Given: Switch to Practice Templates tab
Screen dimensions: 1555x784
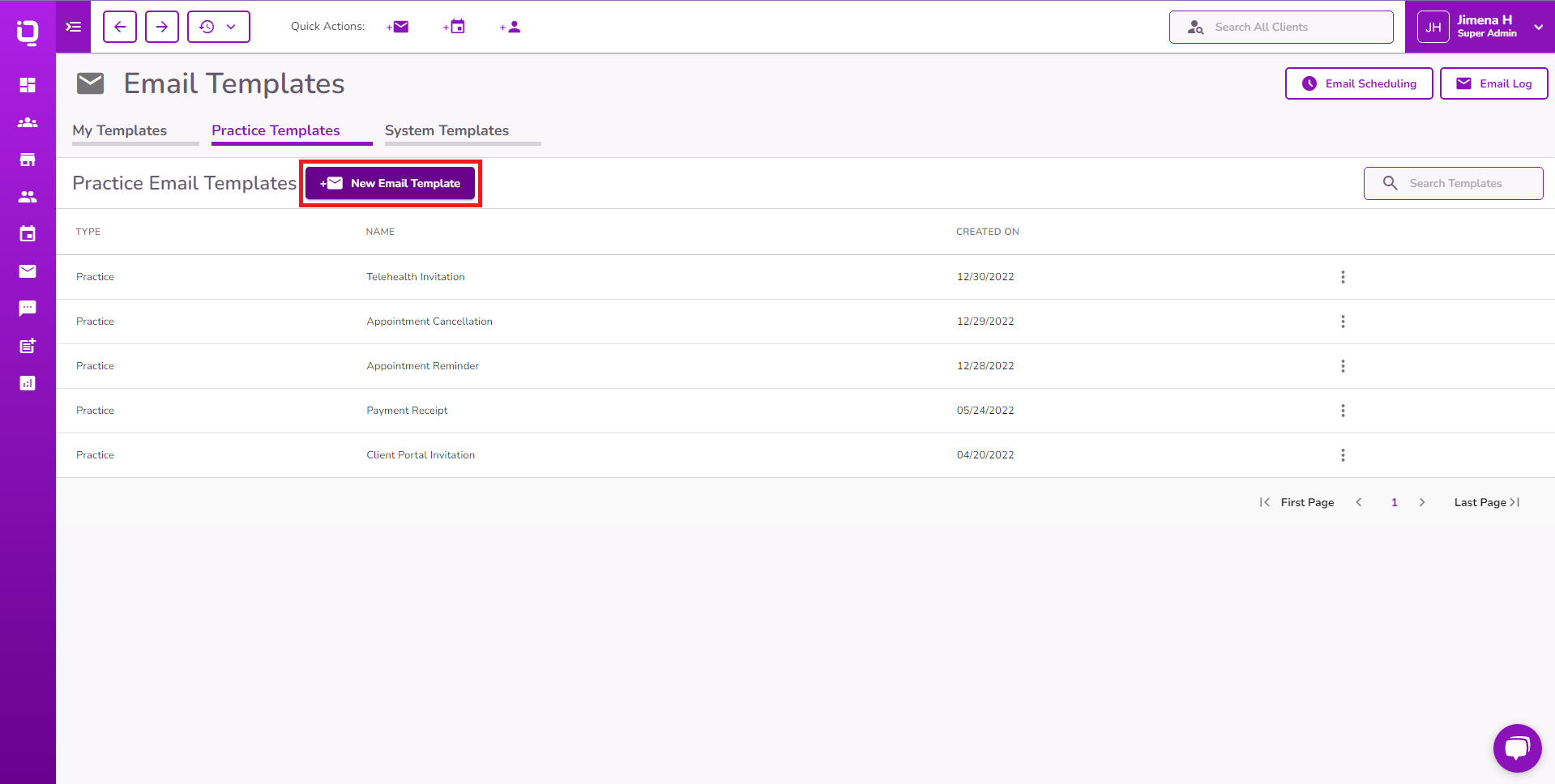Looking at the screenshot, I should point(276,130).
